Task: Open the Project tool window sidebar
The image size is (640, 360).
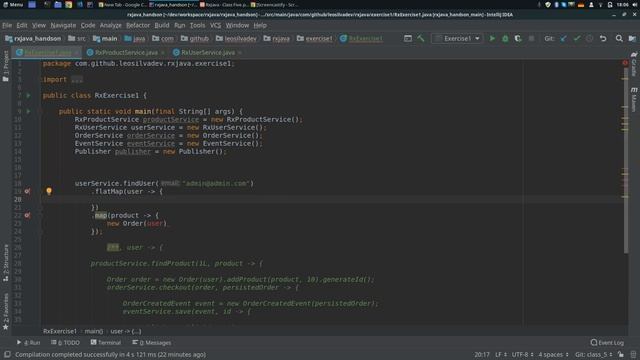Action: tap(6, 67)
